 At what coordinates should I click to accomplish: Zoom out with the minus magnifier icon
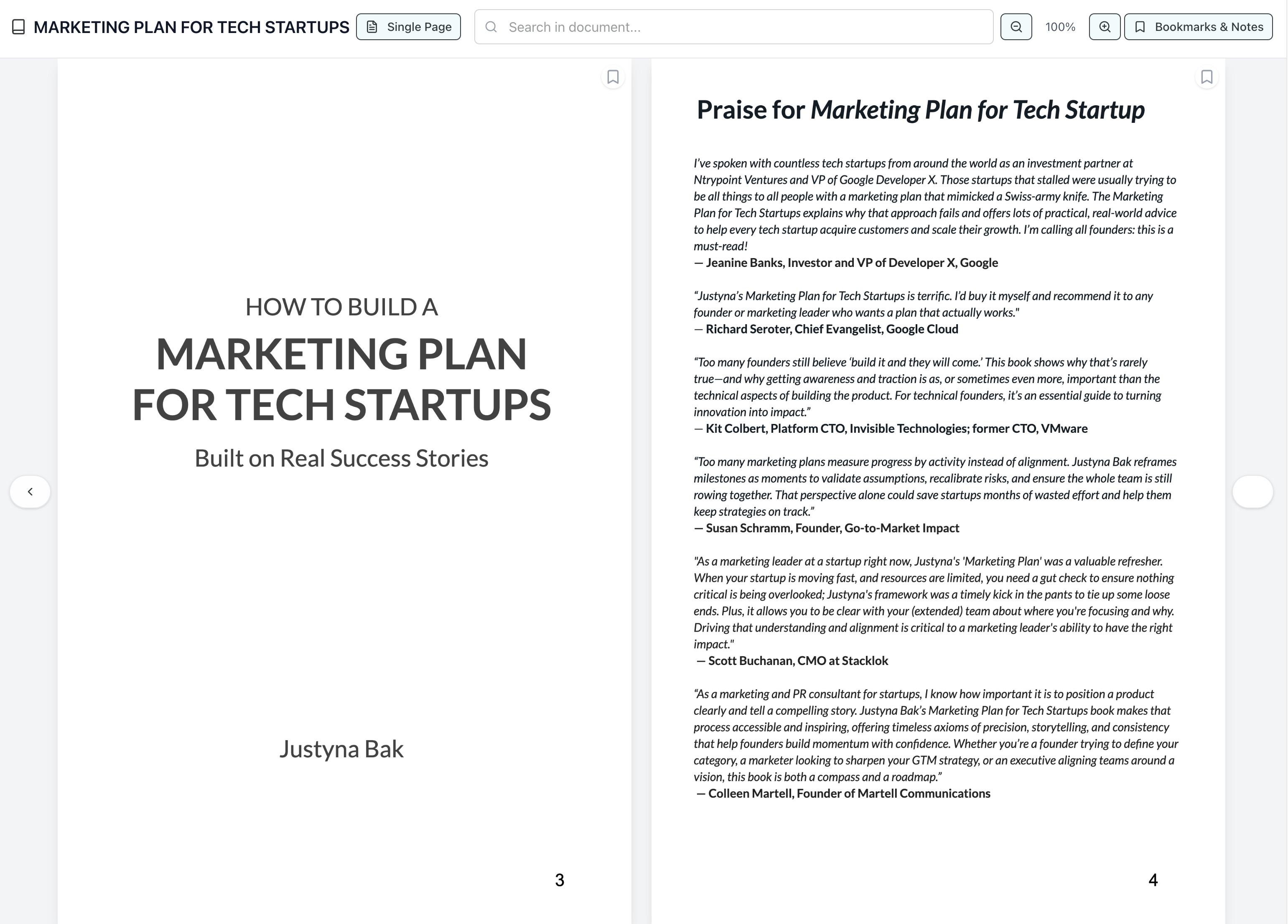click(x=1016, y=27)
